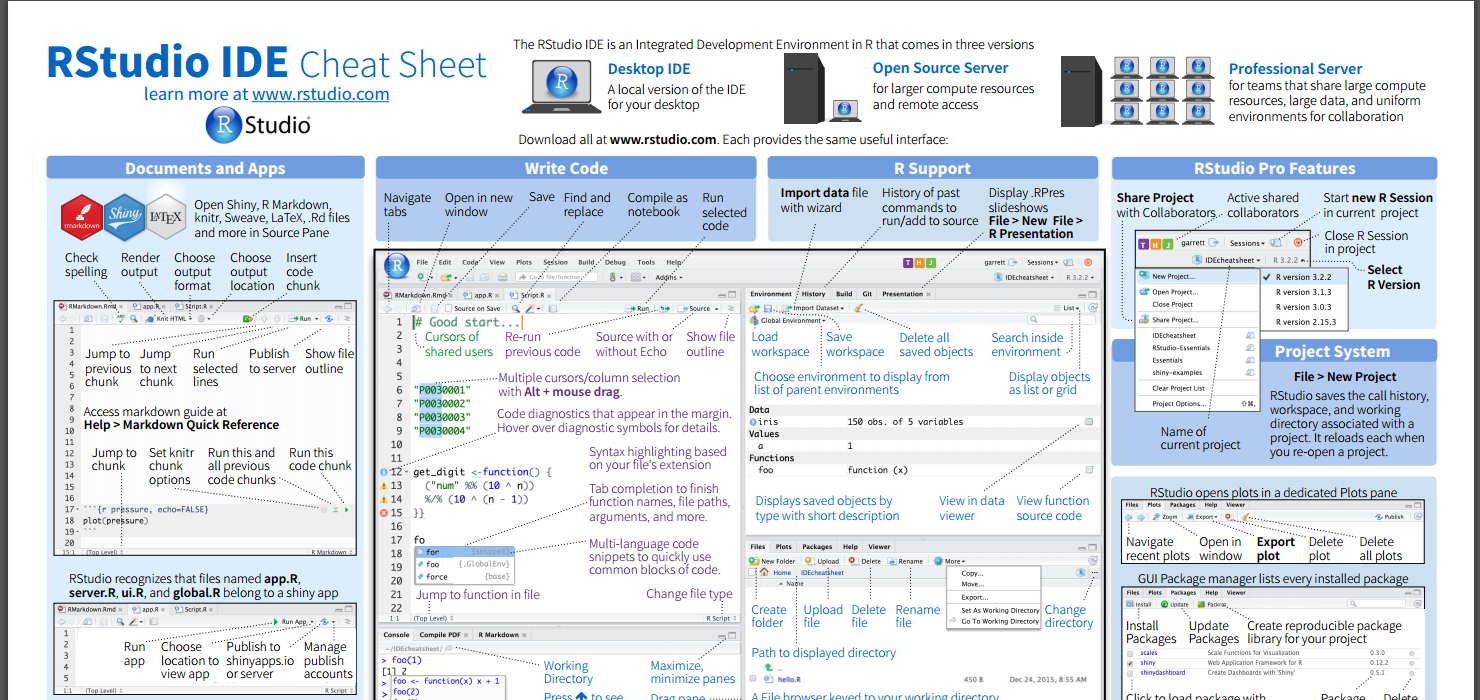Click the Run button in Script.R toolbar

coord(637,308)
